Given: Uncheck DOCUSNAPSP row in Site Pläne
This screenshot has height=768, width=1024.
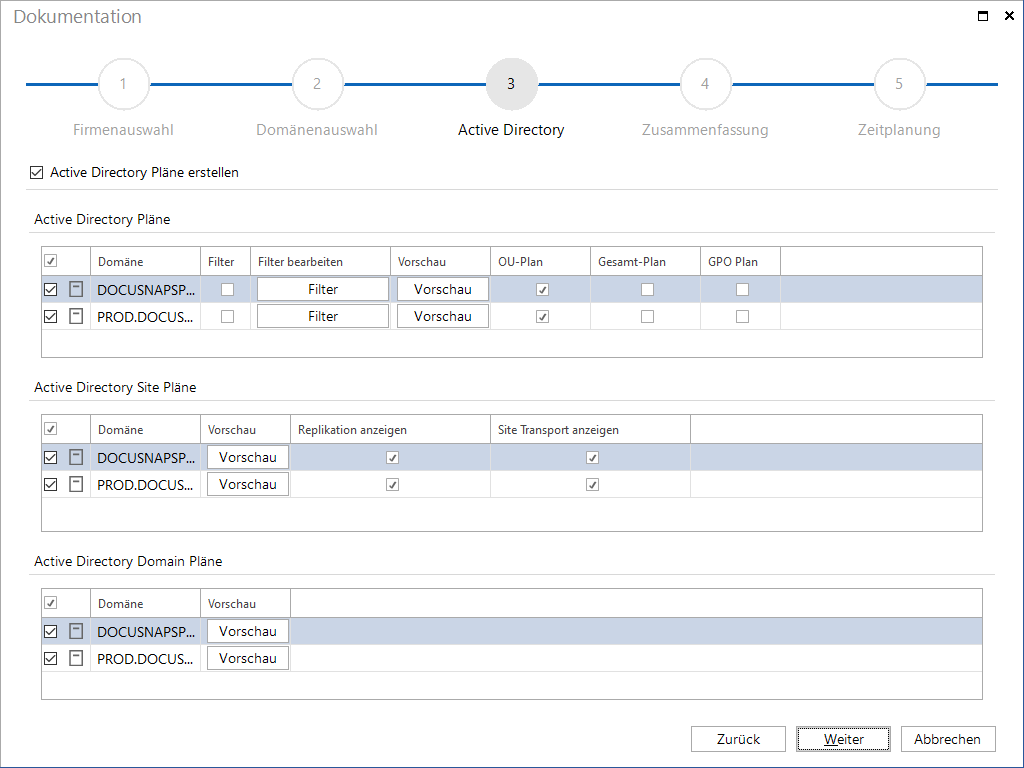Looking at the screenshot, I should tap(50, 457).
